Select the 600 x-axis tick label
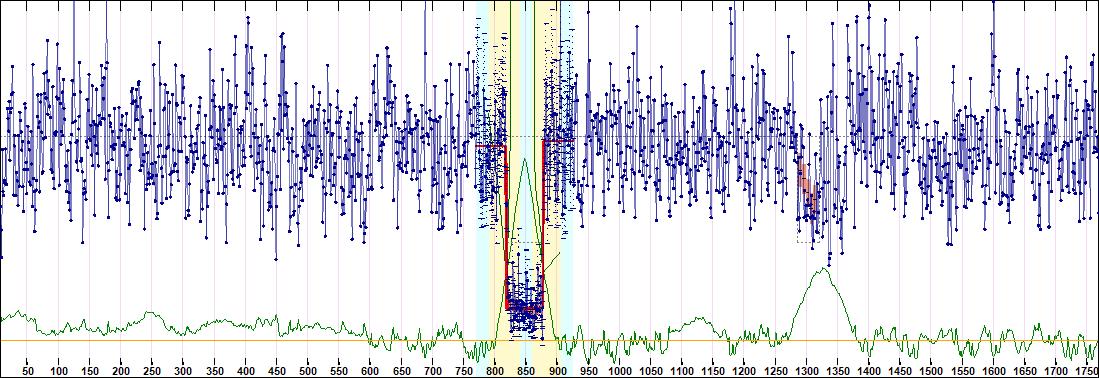The height and width of the screenshot is (378, 1099). pos(370,370)
